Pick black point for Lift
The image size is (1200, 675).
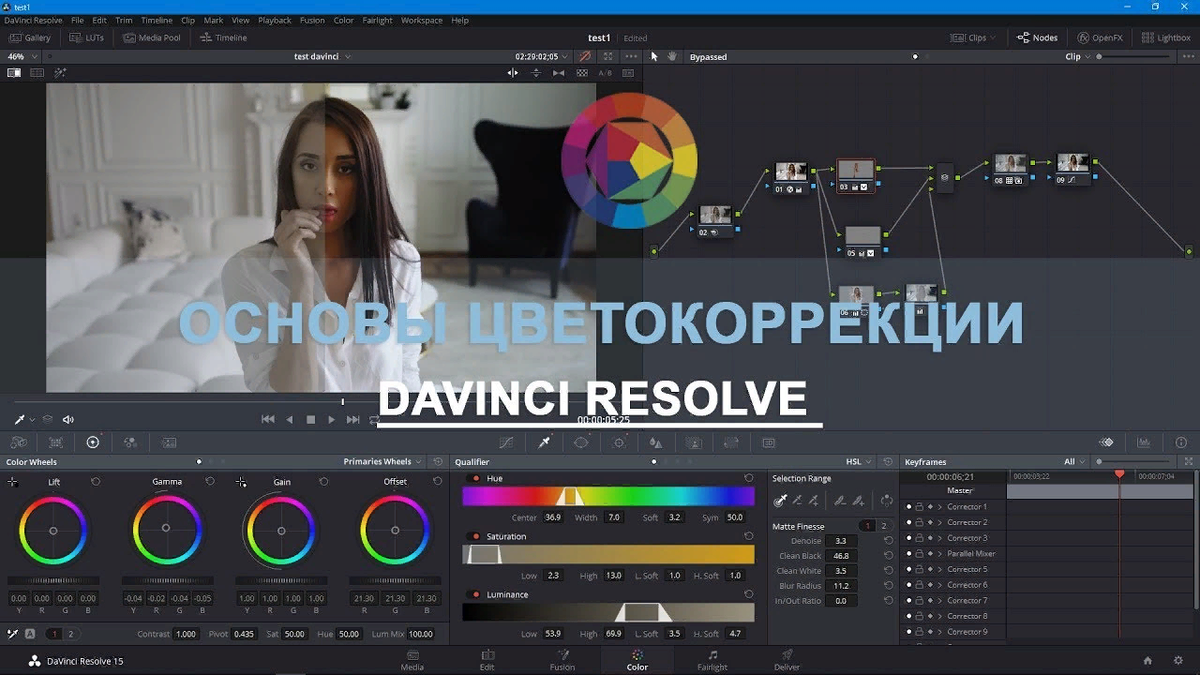13,482
